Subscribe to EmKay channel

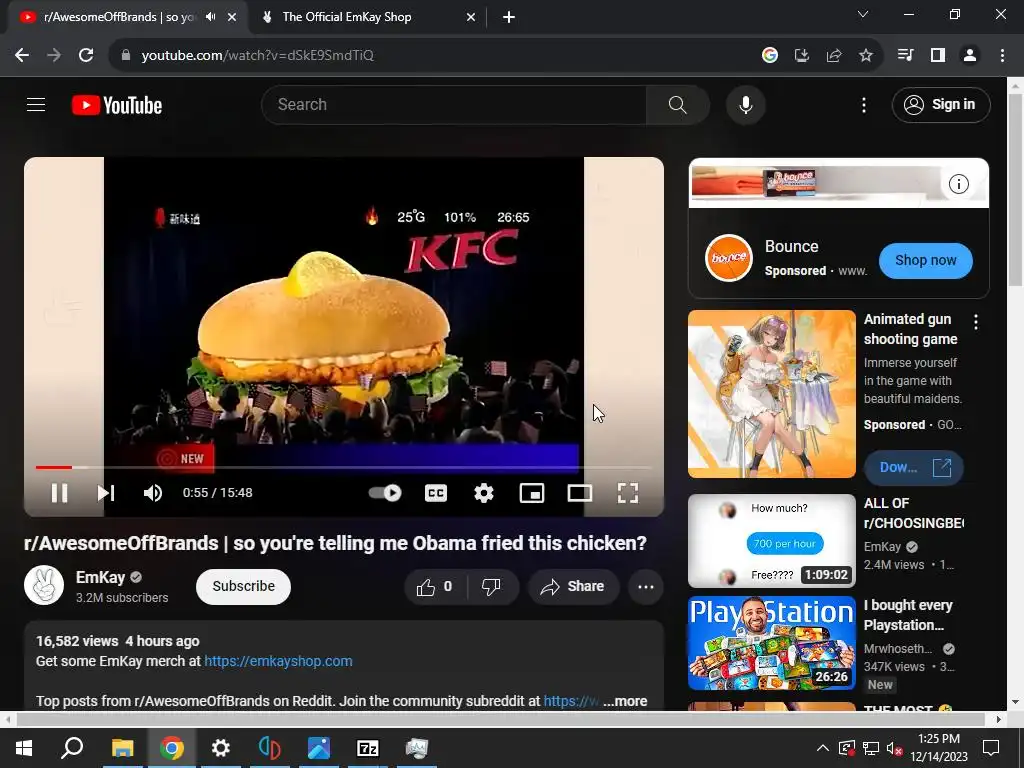point(244,586)
